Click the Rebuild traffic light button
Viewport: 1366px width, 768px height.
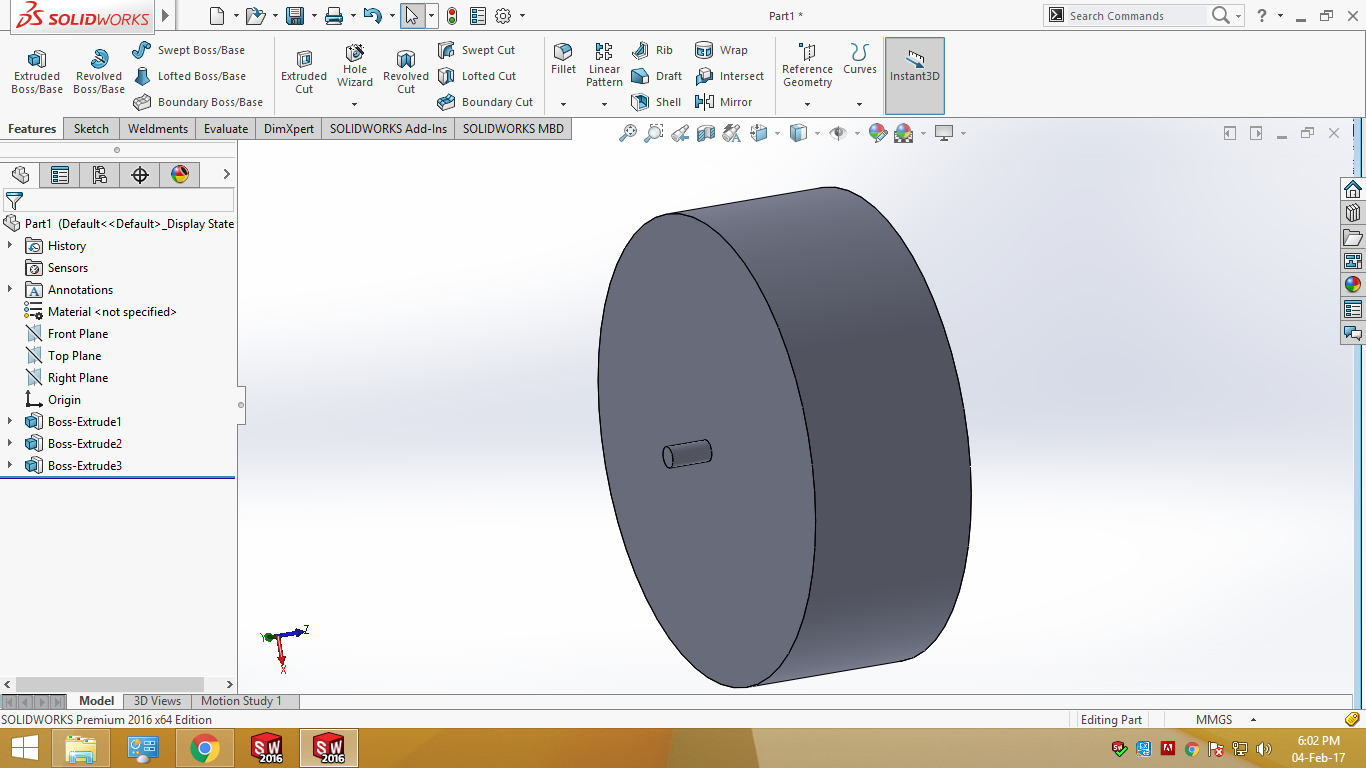(x=452, y=16)
